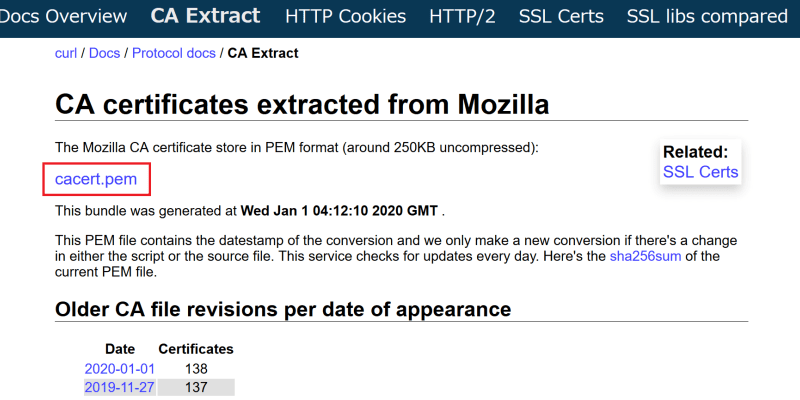Screen dimensions: 800x400
Task: Open the HTTP/2 navigation item
Action: pyautogui.click(x=462, y=16)
